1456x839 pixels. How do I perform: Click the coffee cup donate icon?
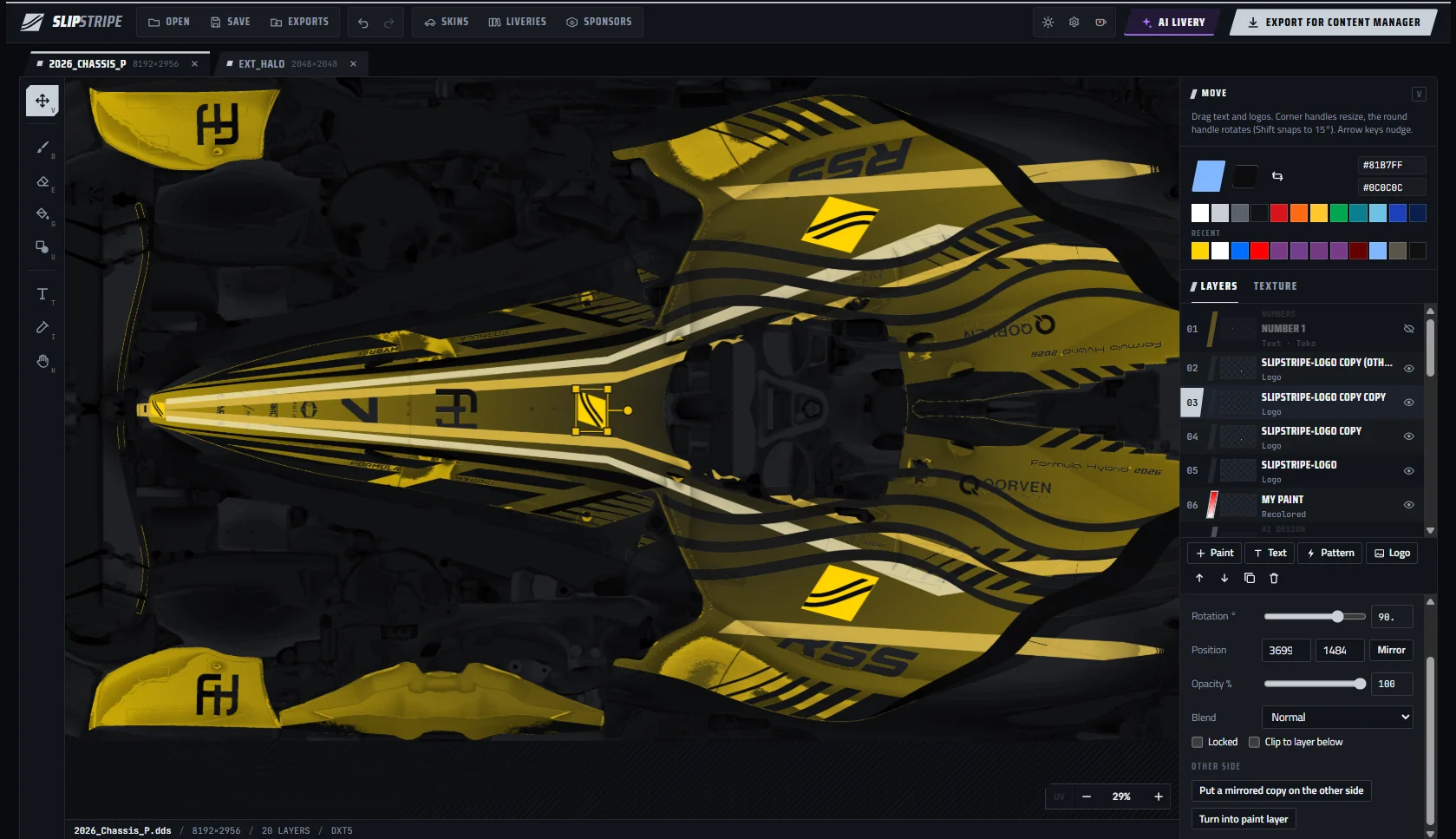pos(1100,23)
